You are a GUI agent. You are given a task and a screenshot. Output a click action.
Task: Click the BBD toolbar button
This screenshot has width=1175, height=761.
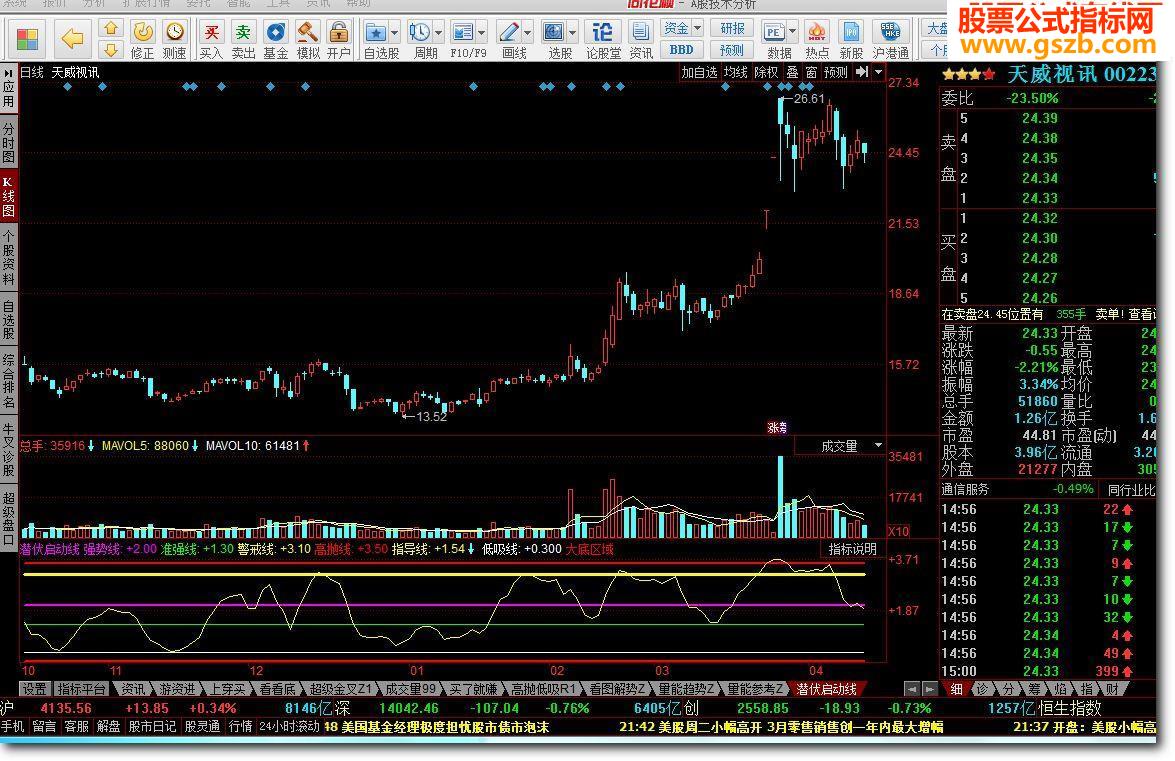click(x=682, y=50)
